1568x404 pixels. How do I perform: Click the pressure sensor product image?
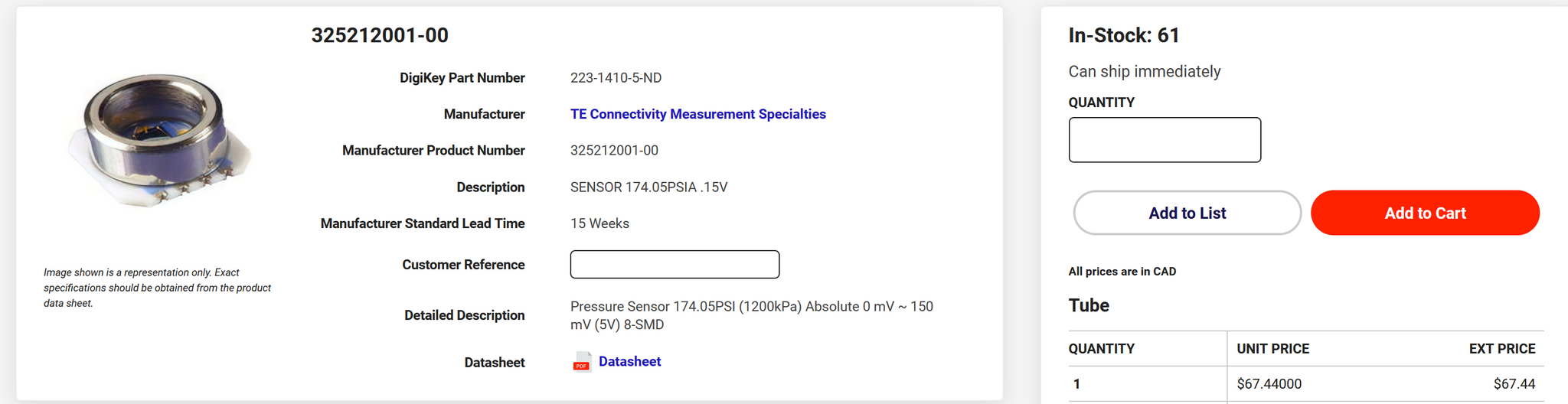(159, 140)
